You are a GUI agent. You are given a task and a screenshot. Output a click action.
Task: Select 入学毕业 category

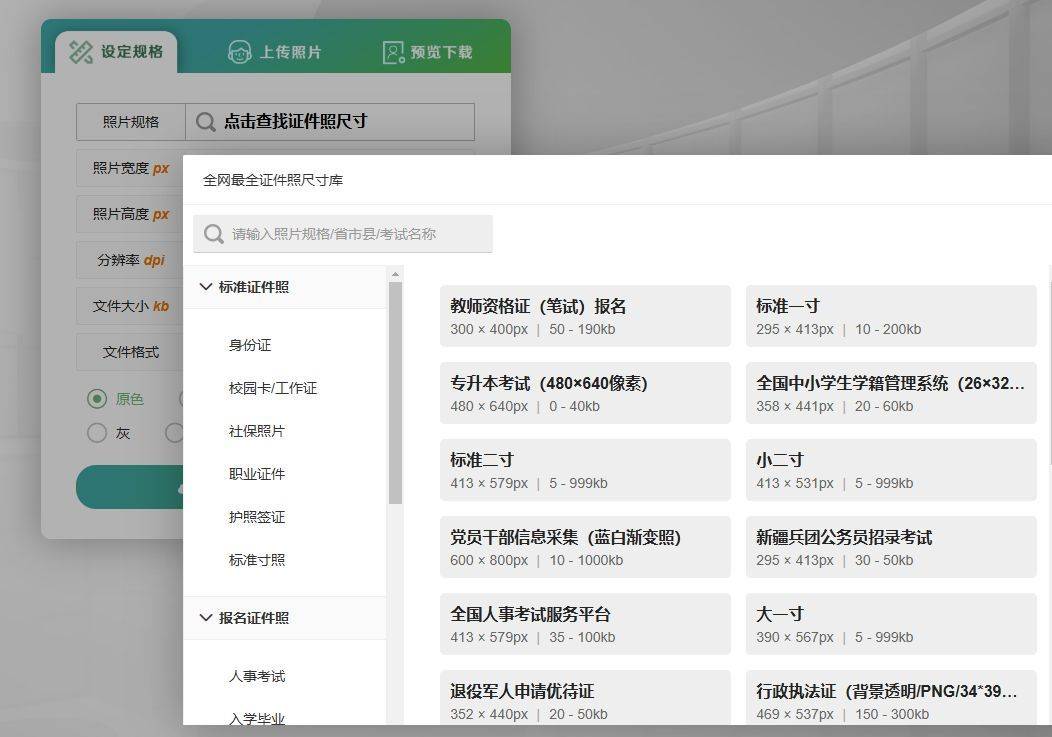256,718
